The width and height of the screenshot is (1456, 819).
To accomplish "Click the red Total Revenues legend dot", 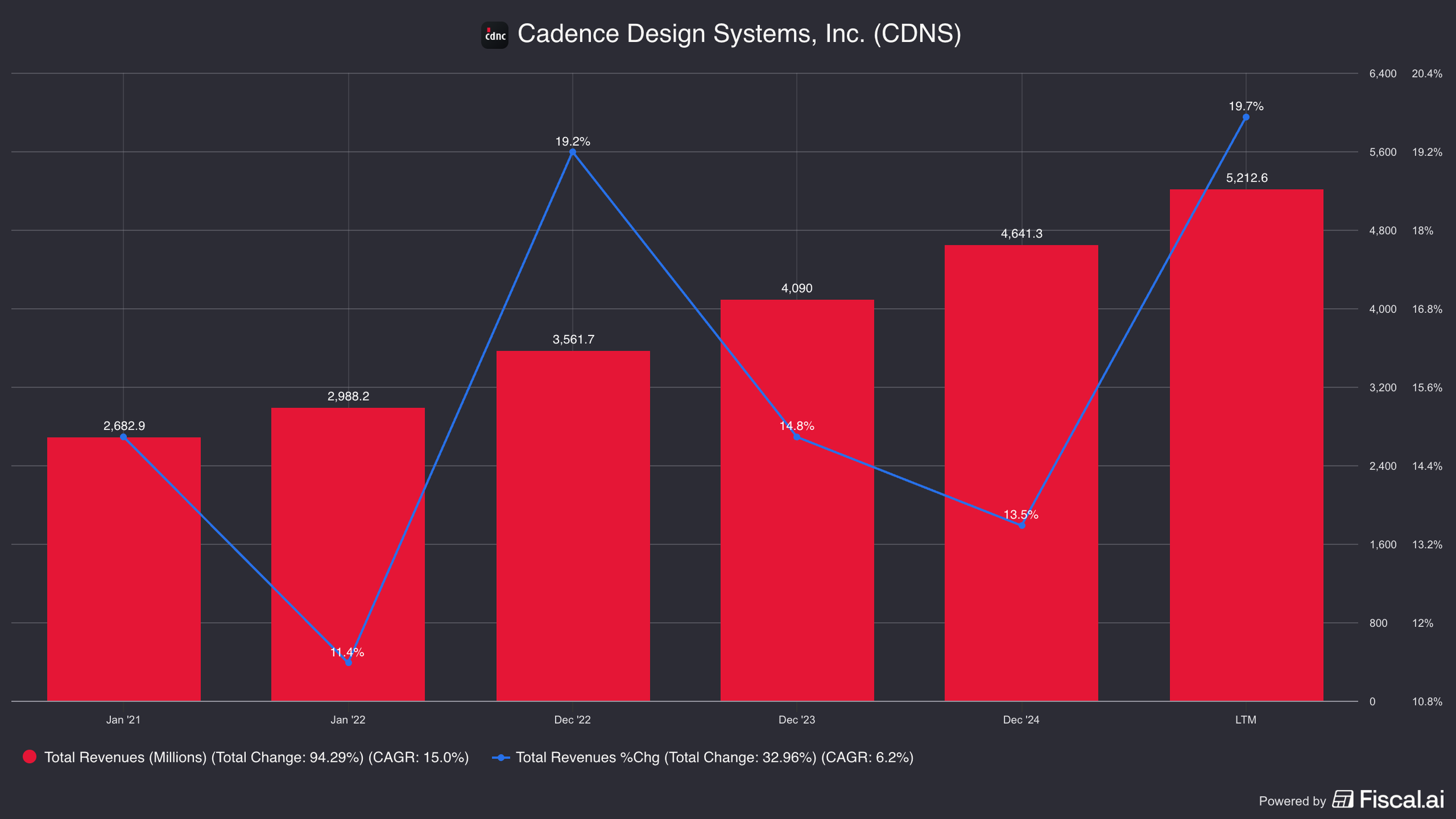I will [29, 757].
